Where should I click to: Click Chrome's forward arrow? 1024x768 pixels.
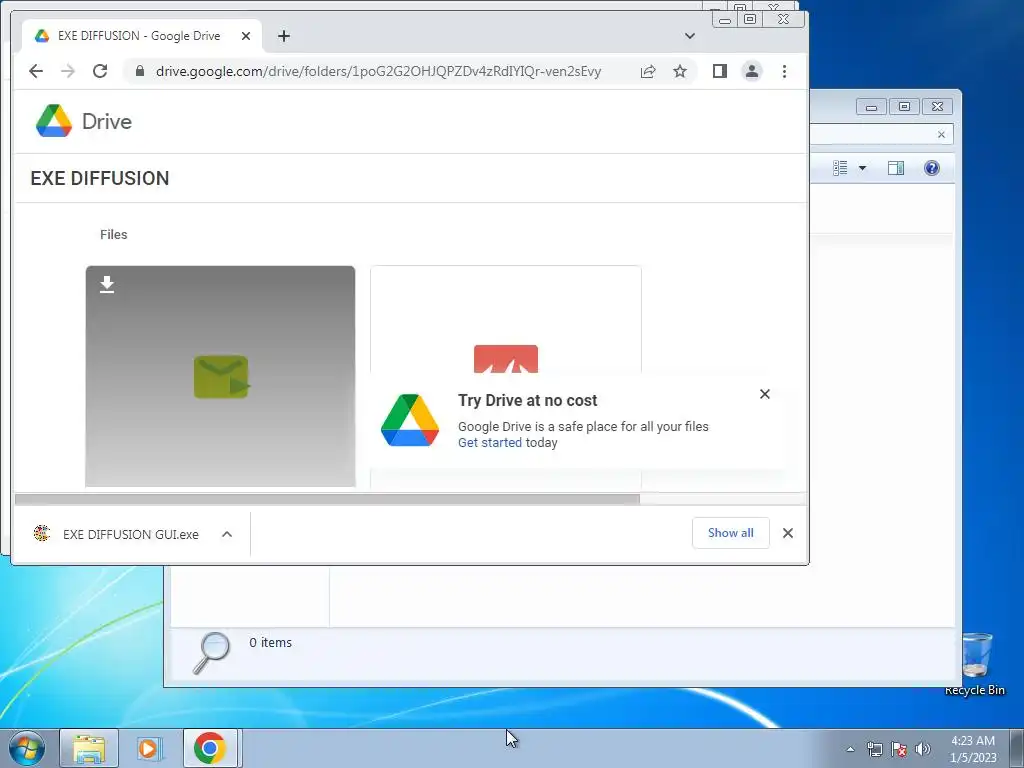68,71
